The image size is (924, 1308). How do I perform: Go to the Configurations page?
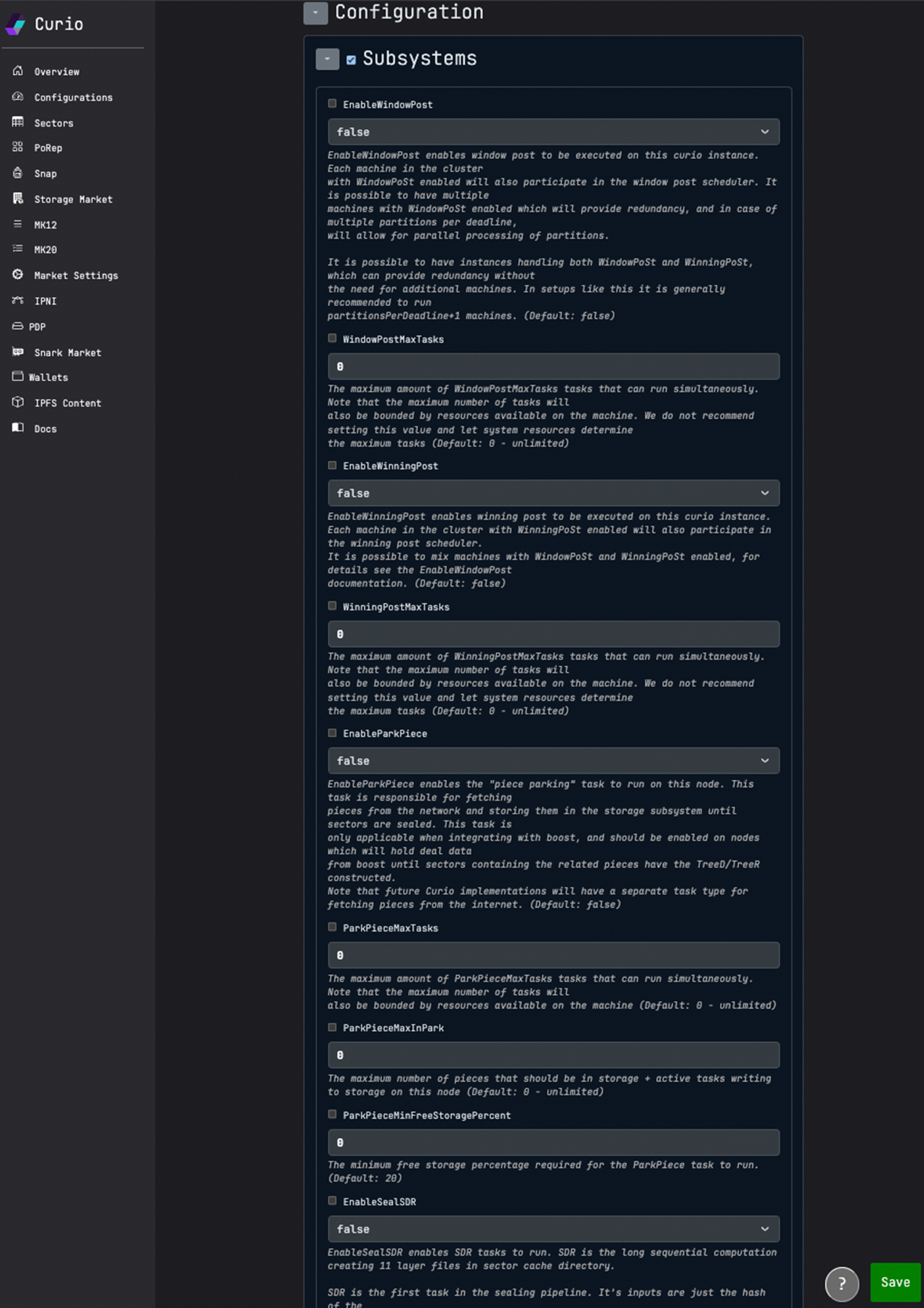[73, 98]
